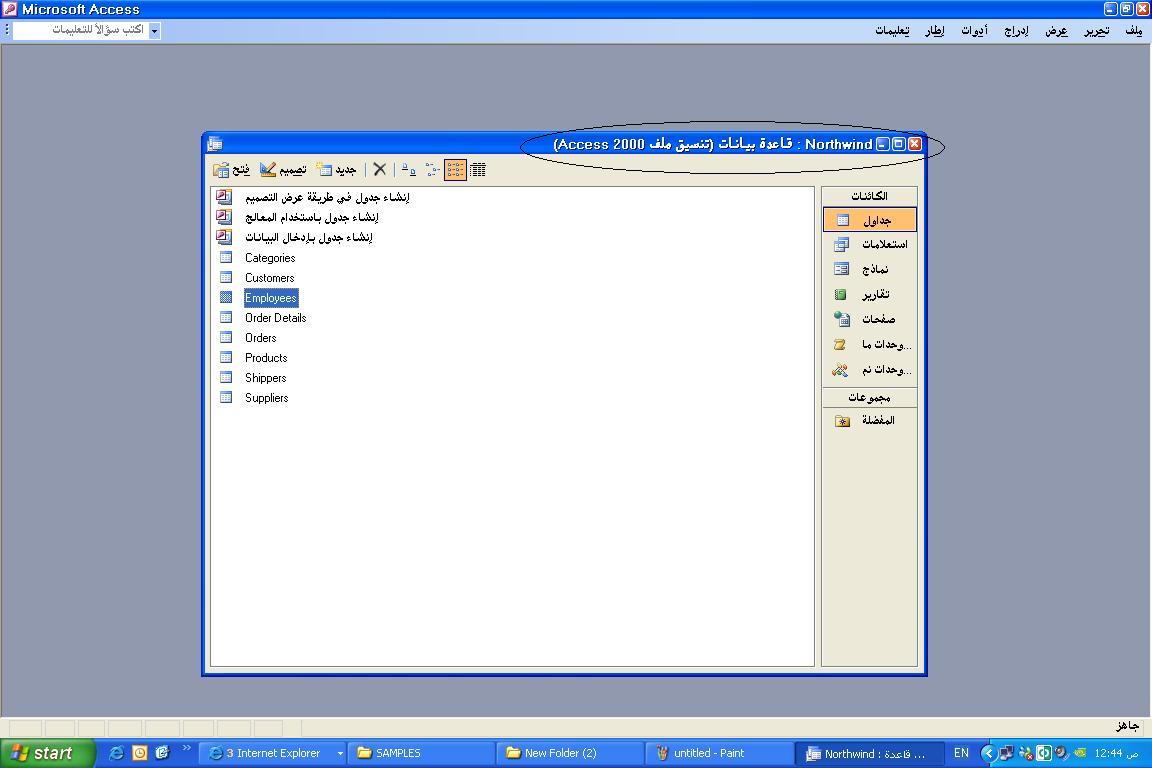Click the 'جاهز' status bar text
This screenshot has height=768, width=1152.
[x=1127, y=726]
